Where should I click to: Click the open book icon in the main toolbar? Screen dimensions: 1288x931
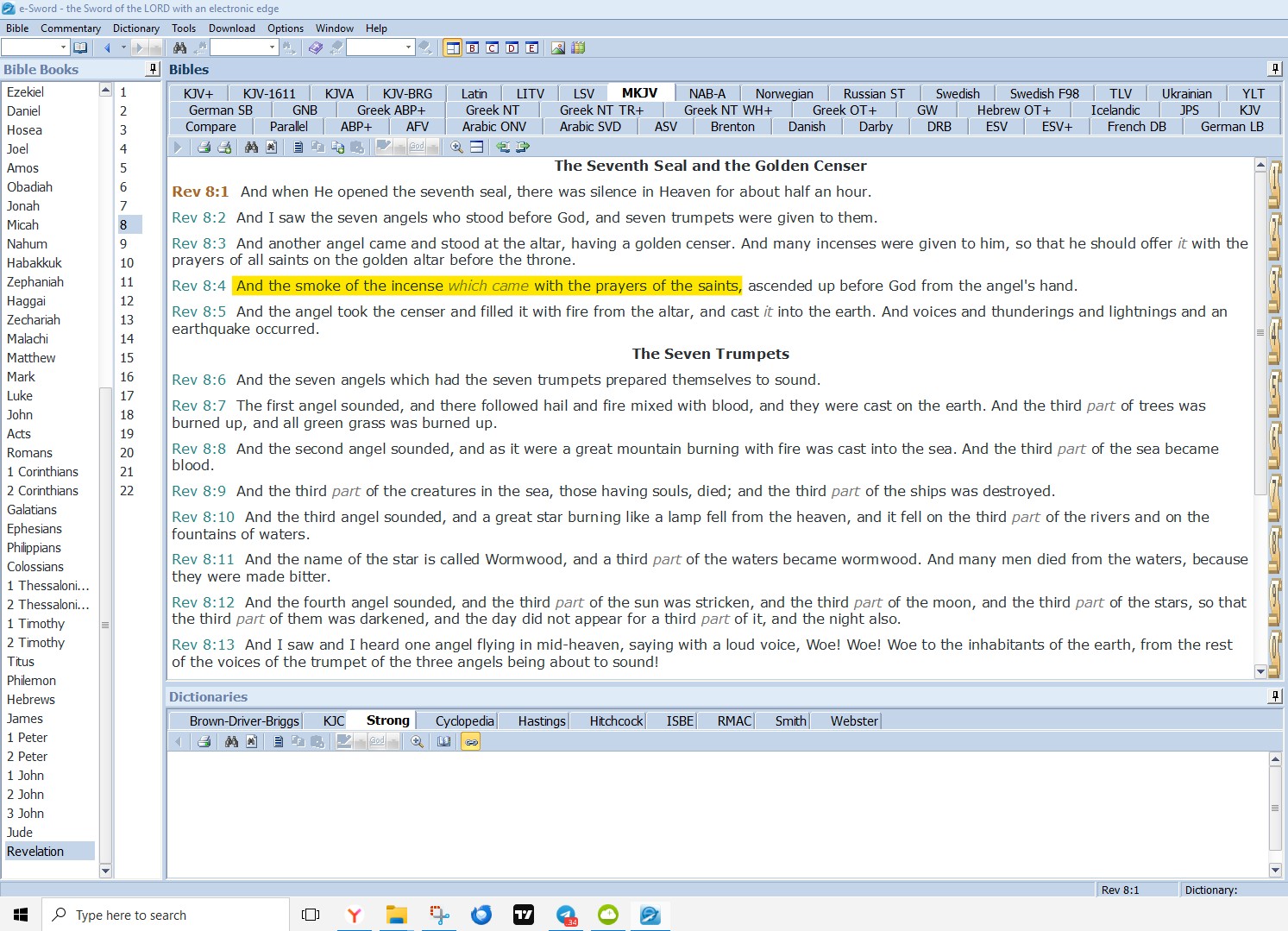(x=80, y=47)
